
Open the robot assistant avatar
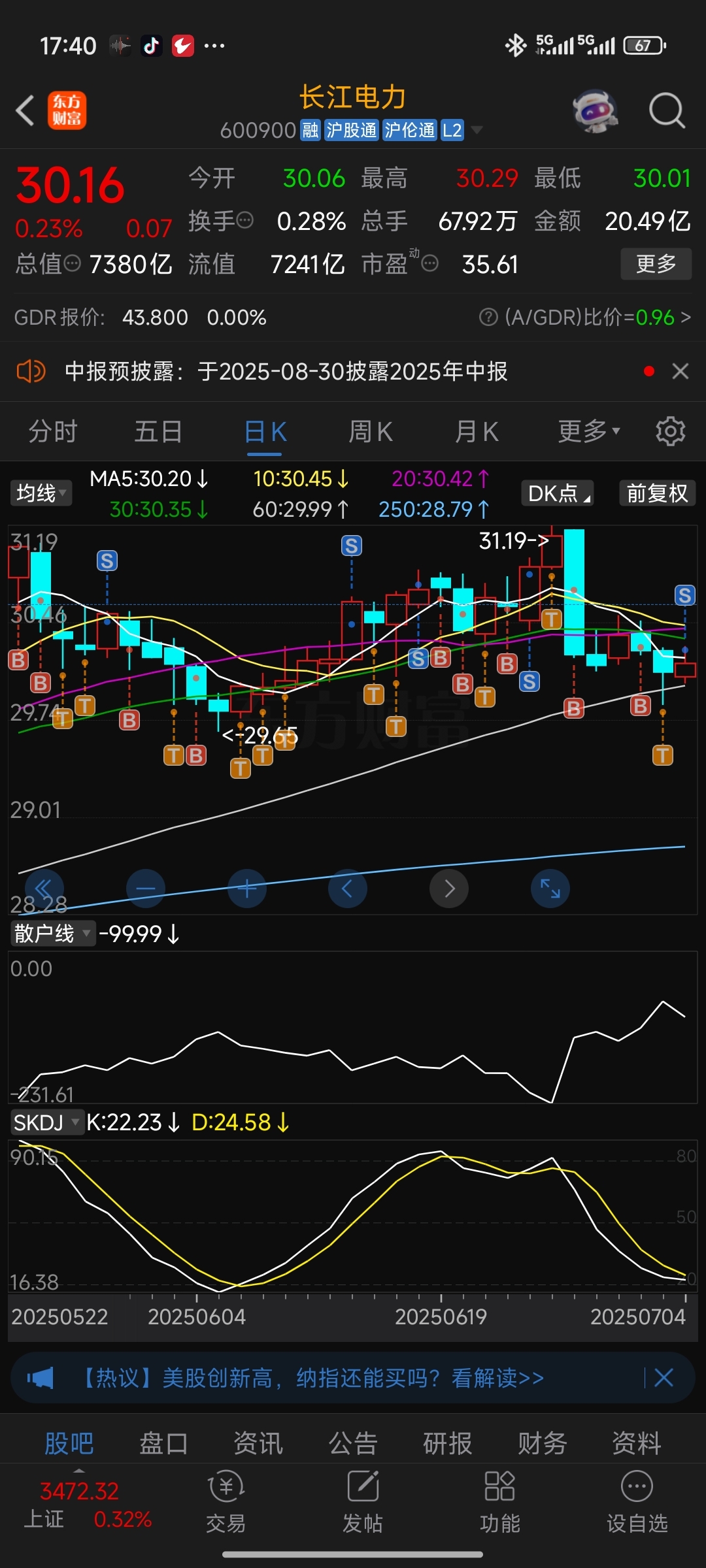pos(595,110)
